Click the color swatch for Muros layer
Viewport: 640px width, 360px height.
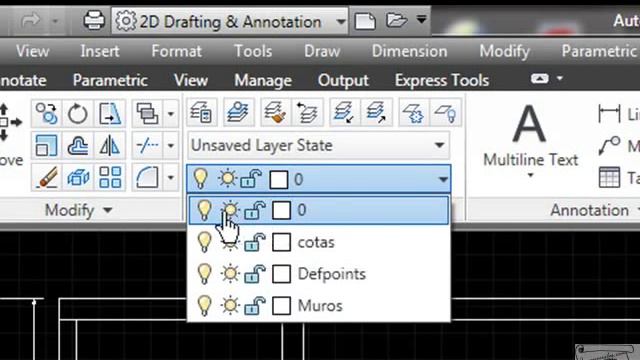point(281,305)
